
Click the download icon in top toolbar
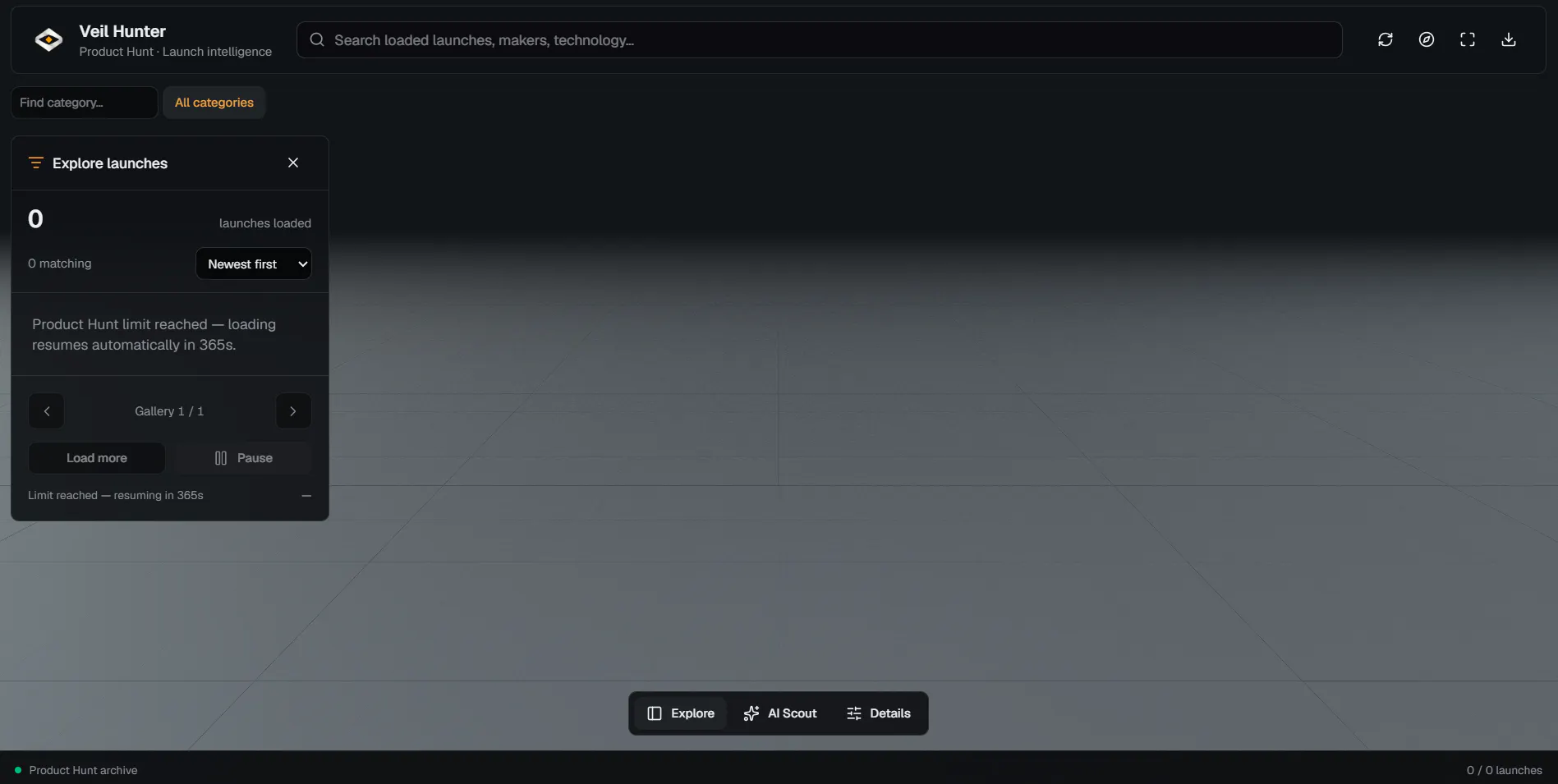coord(1509,39)
